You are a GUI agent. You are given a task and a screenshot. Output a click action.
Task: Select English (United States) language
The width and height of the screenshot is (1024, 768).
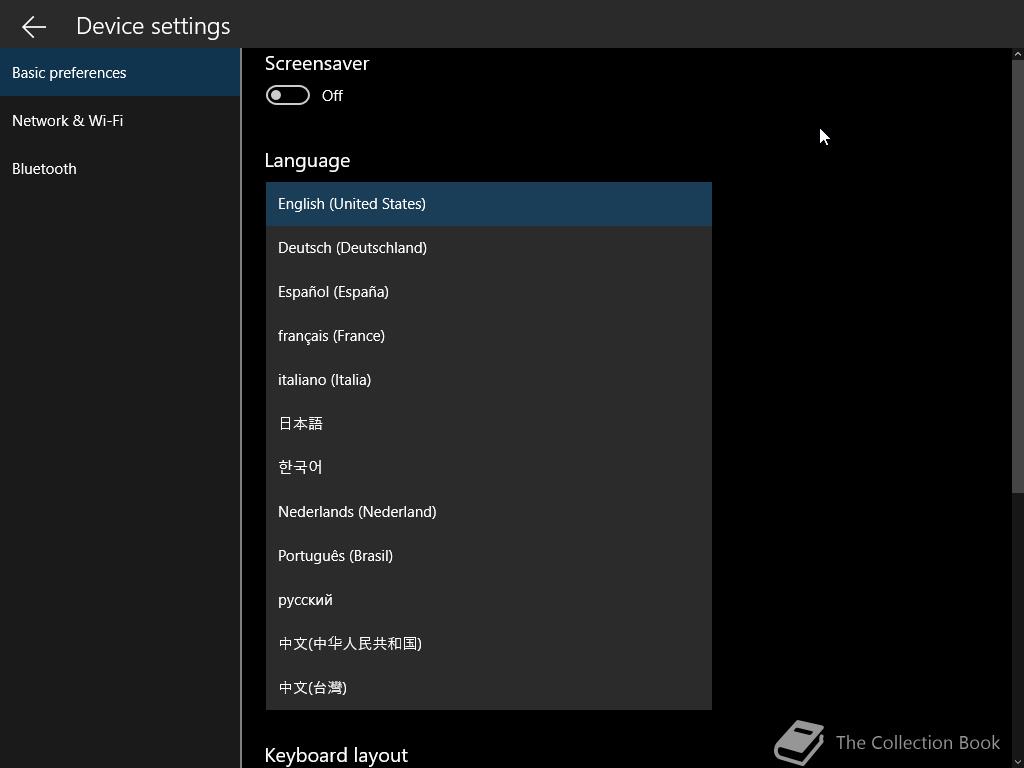[x=488, y=204]
